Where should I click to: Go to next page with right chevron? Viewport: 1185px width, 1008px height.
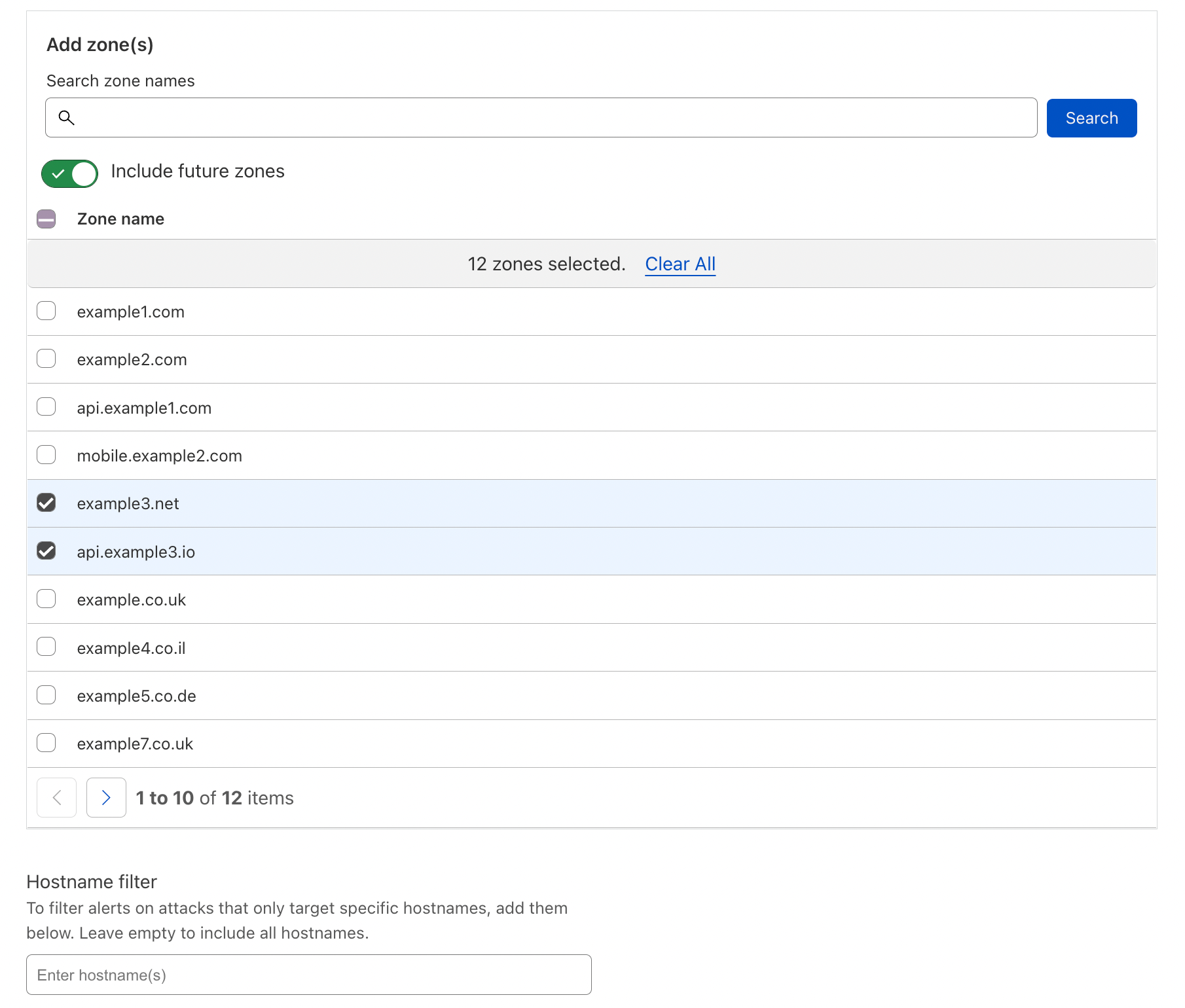(x=106, y=797)
